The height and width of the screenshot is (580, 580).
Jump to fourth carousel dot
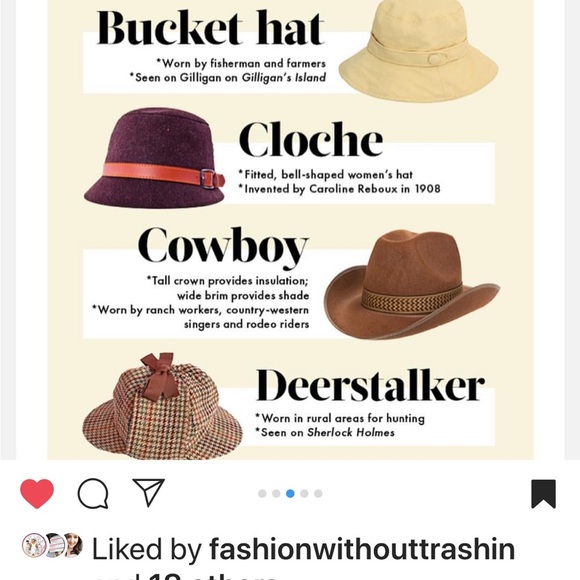(x=304, y=493)
